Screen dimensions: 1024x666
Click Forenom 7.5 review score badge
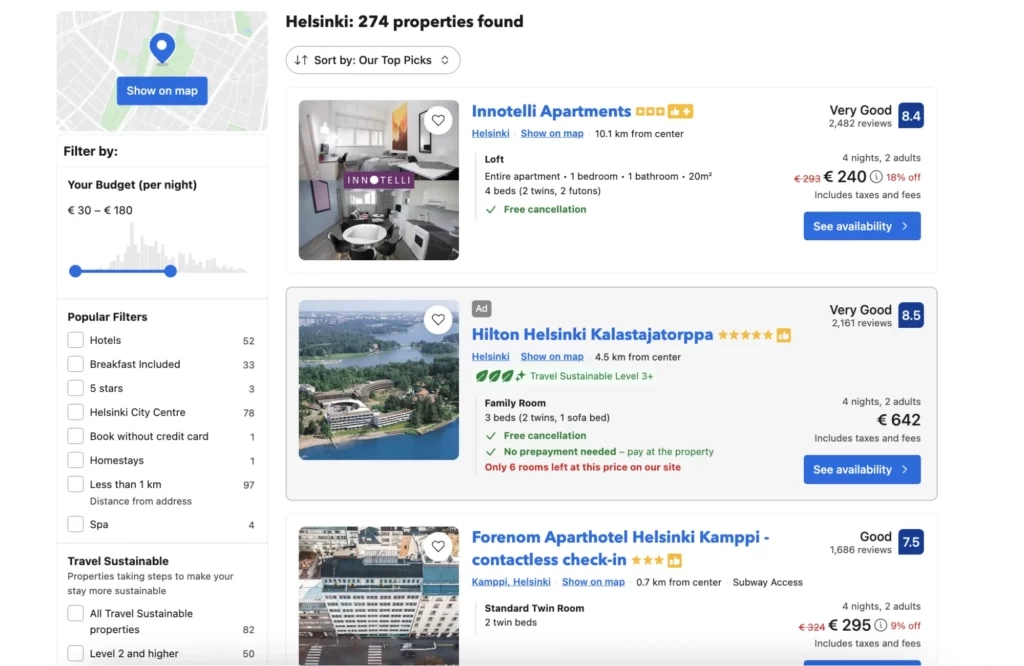[910, 542]
